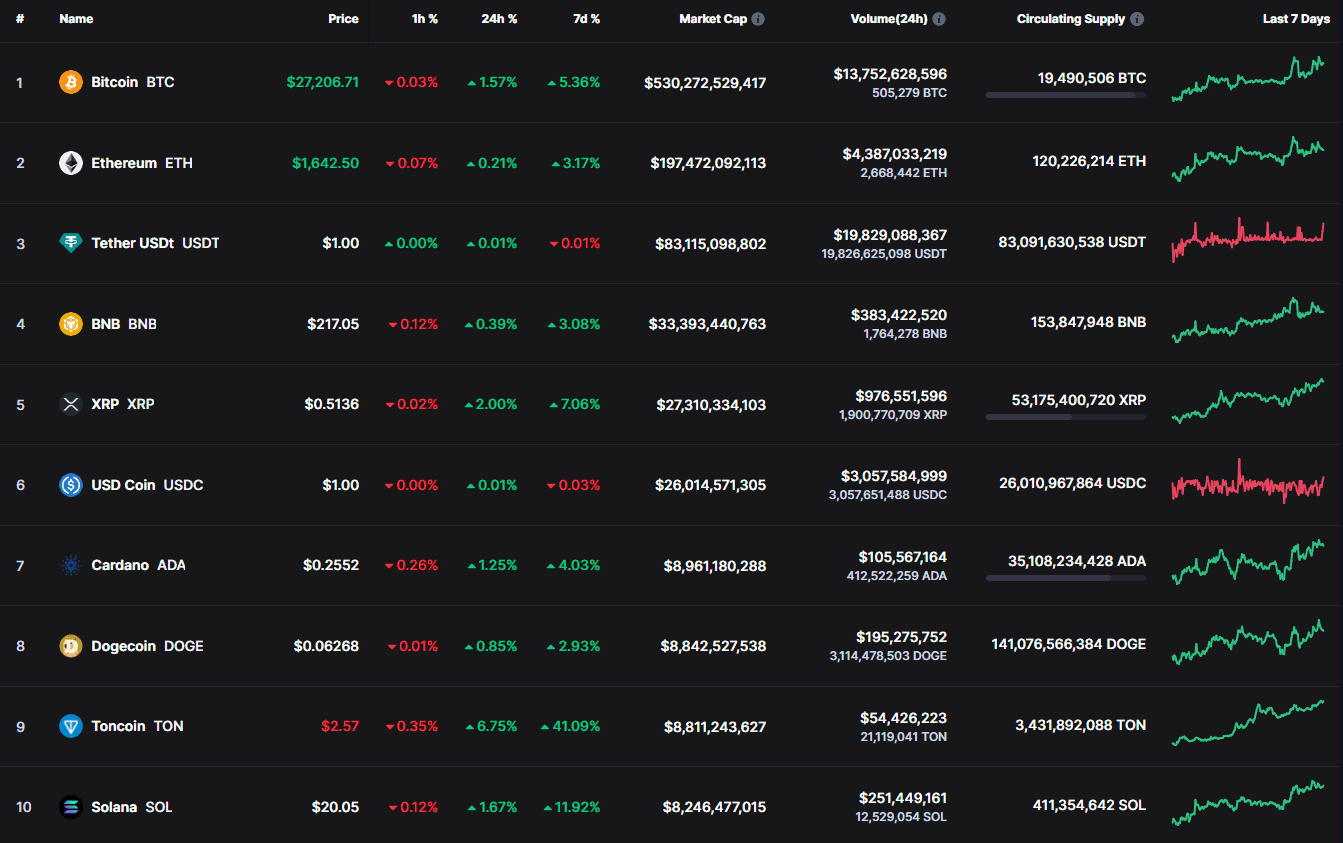Open the Market Cap info tooltip icon
Screen dimensions: 1343x843
point(758,19)
